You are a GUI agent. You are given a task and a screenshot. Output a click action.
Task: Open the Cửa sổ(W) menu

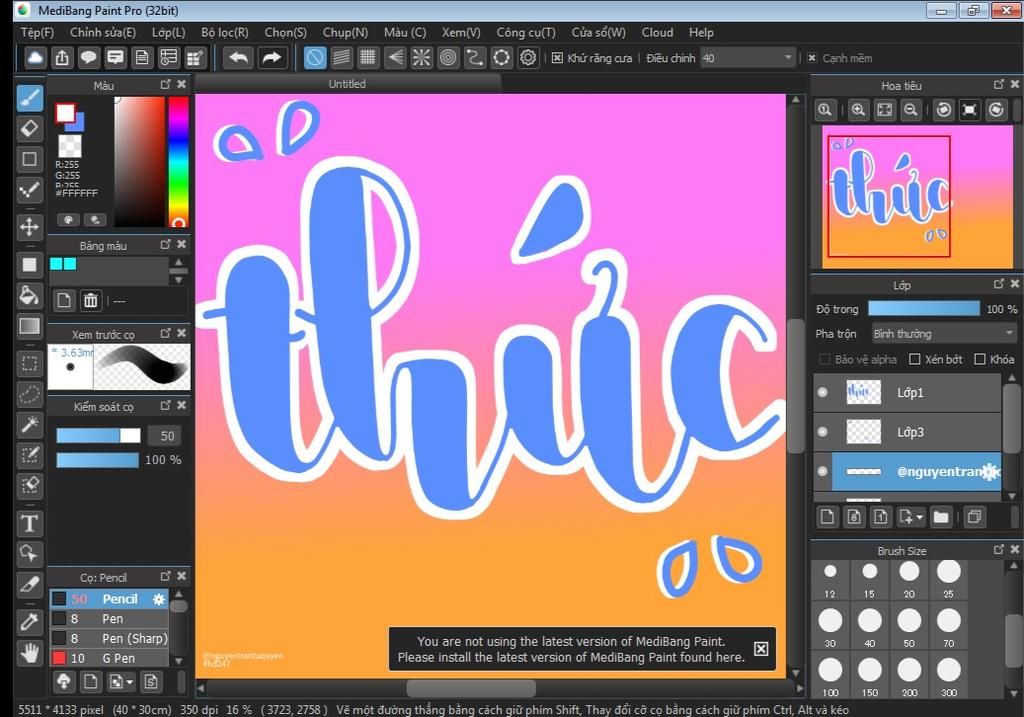coord(598,33)
